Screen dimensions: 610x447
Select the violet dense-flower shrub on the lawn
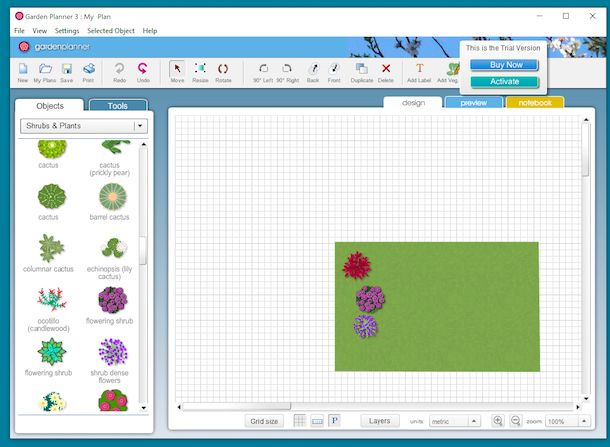tap(365, 326)
